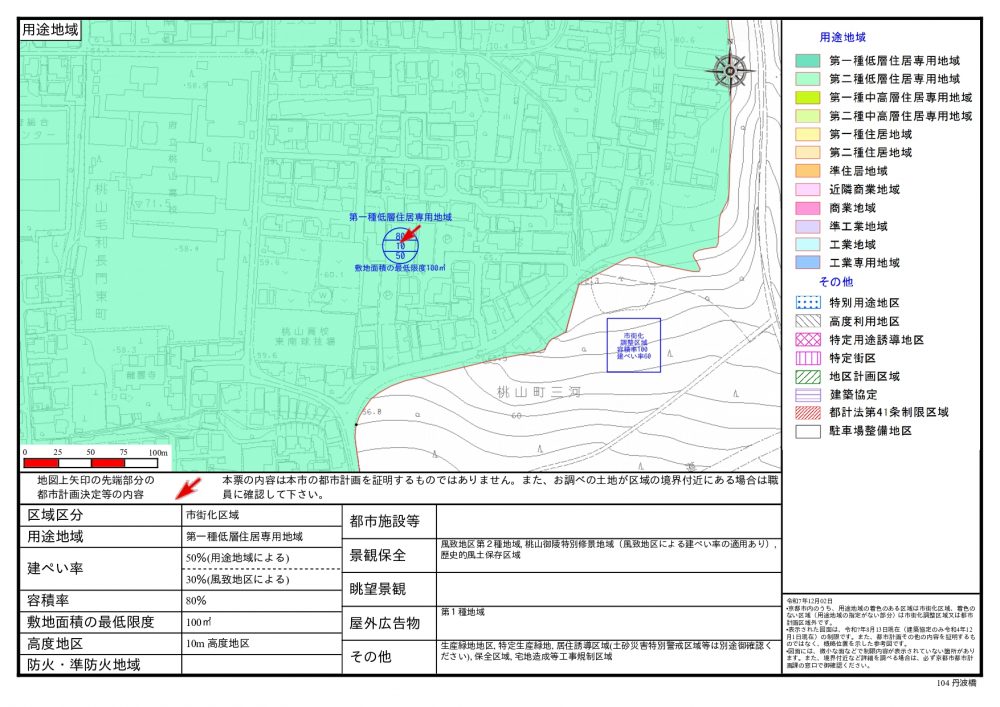Image resolution: width=1000 pixels, height=707 pixels.
Task: Select the 特定街区 vertical stripe icon
Action: [x=807, y=358]
